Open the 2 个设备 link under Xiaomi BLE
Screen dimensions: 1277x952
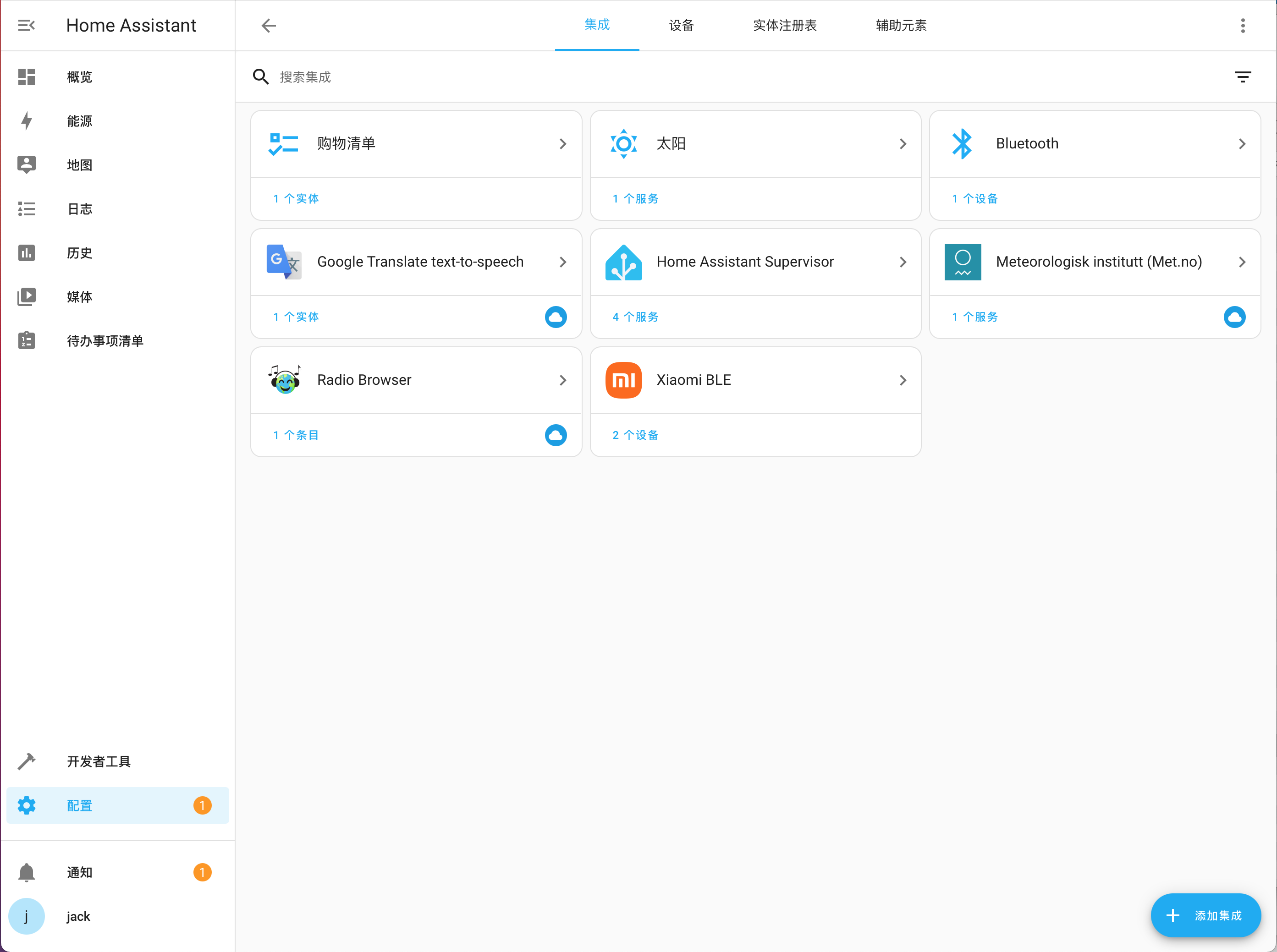pyautogui.click(x=635, y=435)
